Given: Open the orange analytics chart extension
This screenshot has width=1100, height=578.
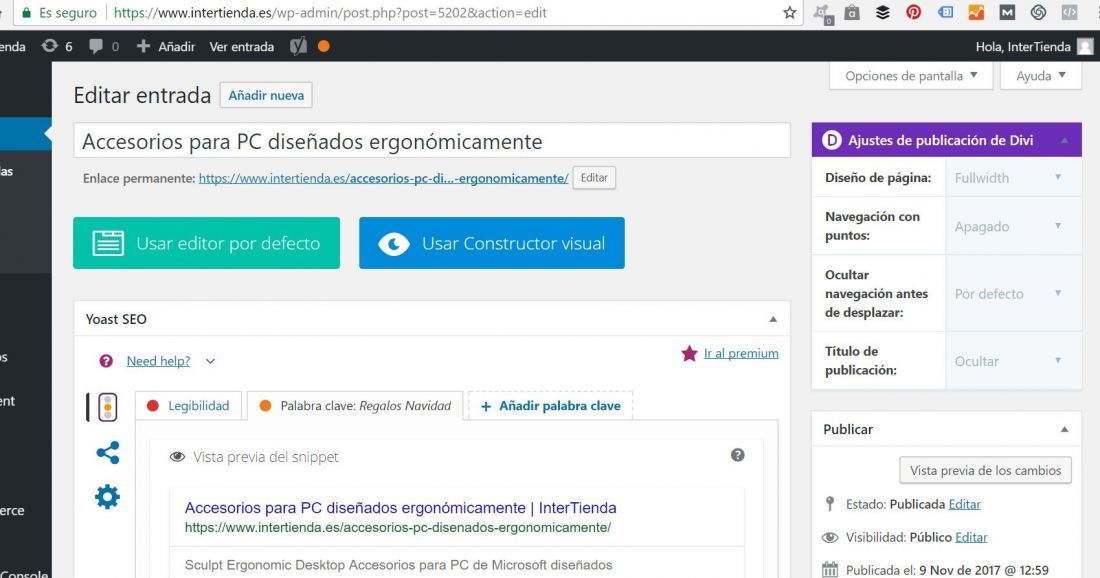Looking at the screenshot, I should 976,12.
